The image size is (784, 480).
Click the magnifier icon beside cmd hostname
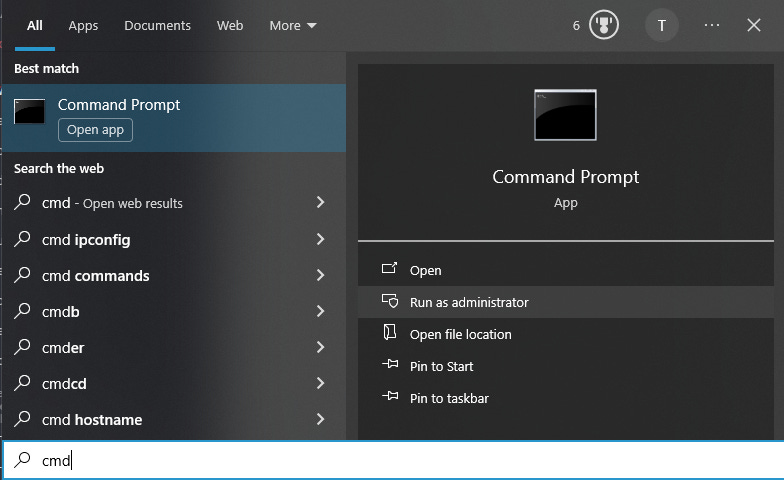coord(22,419)
